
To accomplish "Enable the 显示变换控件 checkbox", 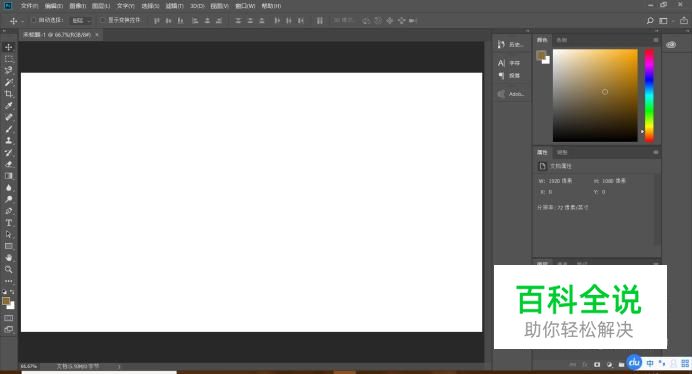I will 102,20.
